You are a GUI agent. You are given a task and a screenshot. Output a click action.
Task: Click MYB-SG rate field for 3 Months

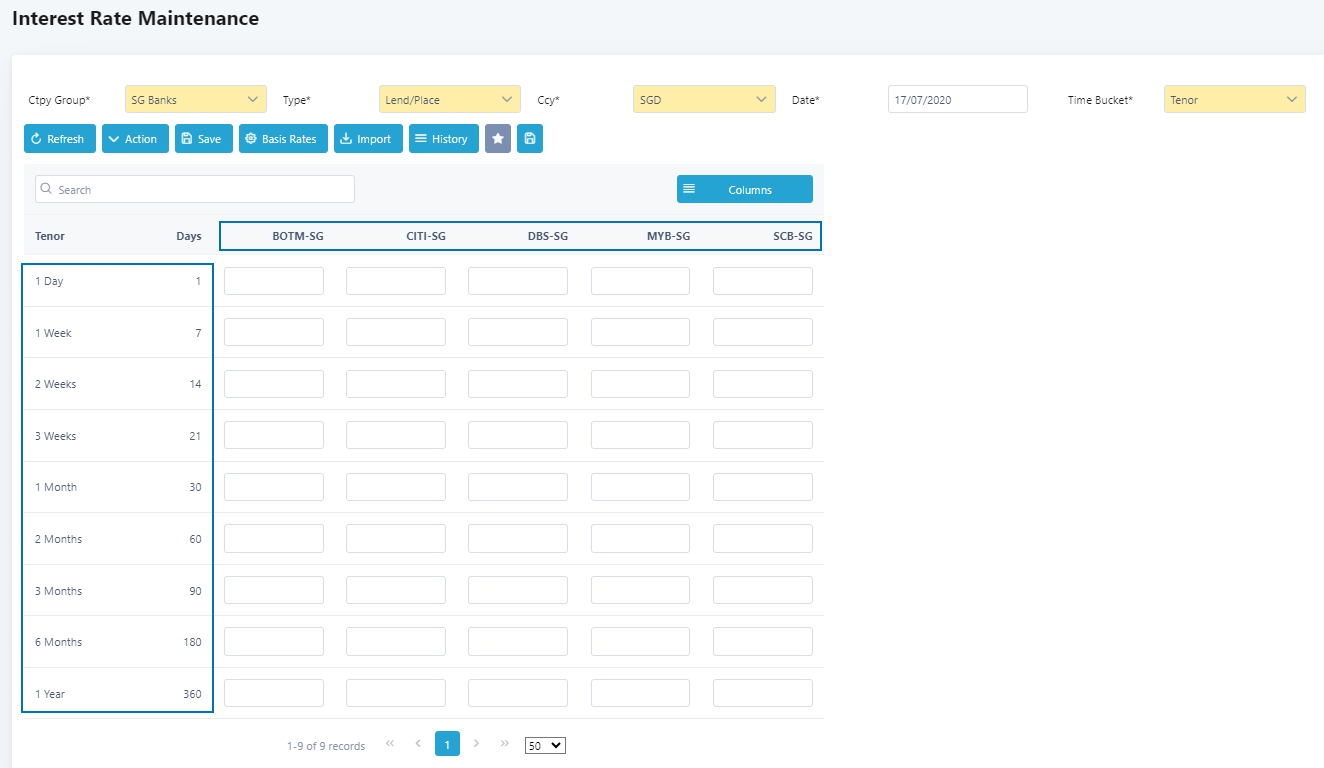click(x=640, y=590)
